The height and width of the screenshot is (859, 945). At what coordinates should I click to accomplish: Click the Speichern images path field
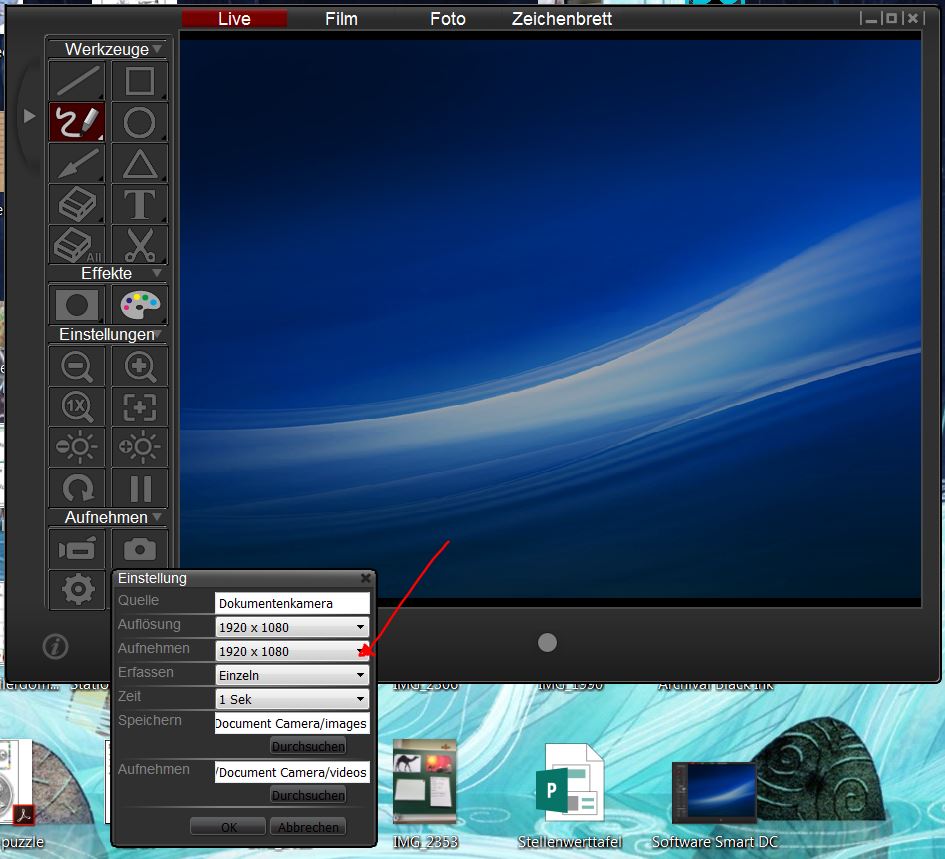point(292,723)
